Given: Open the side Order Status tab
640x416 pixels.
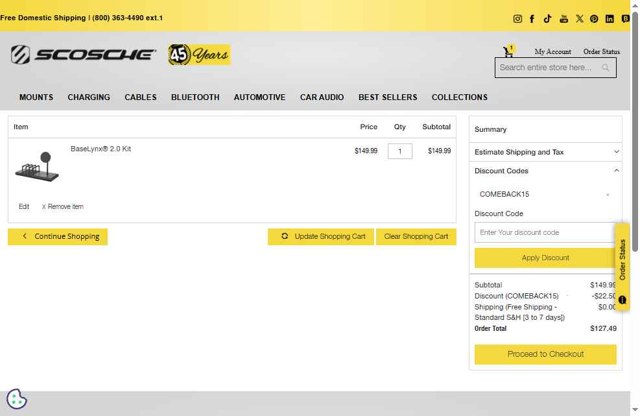Looking at the screenshot, I should tap(622, 267).
